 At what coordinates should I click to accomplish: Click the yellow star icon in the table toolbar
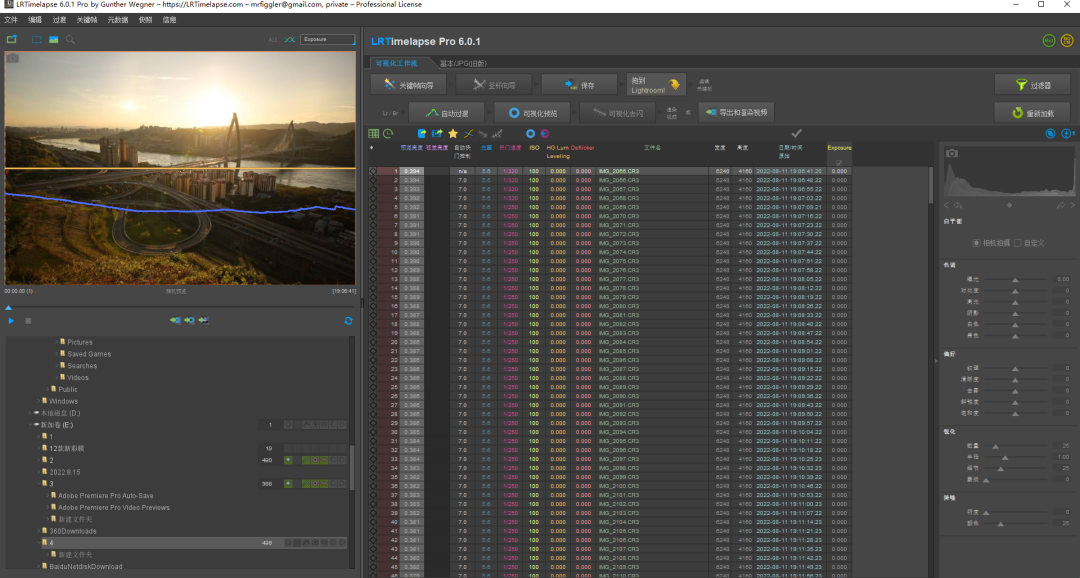452,133
